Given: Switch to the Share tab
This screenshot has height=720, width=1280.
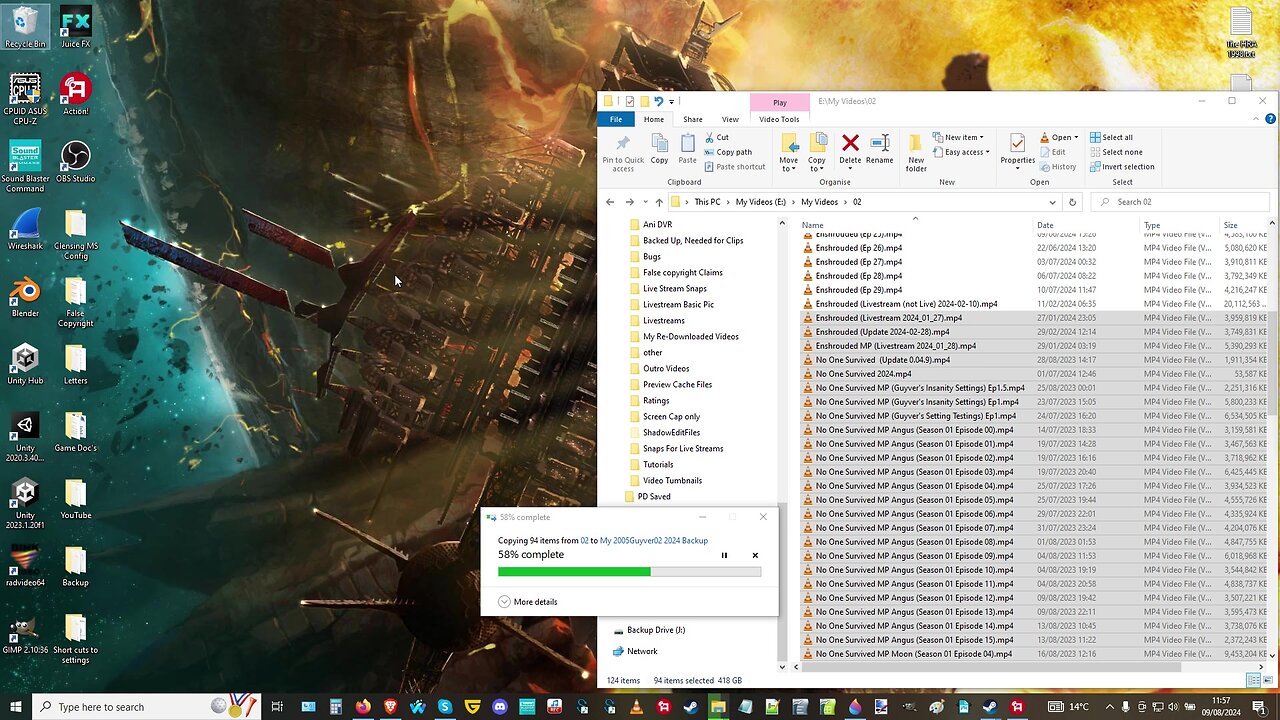Looking at the screenshot, I should (x=692, y=119).
